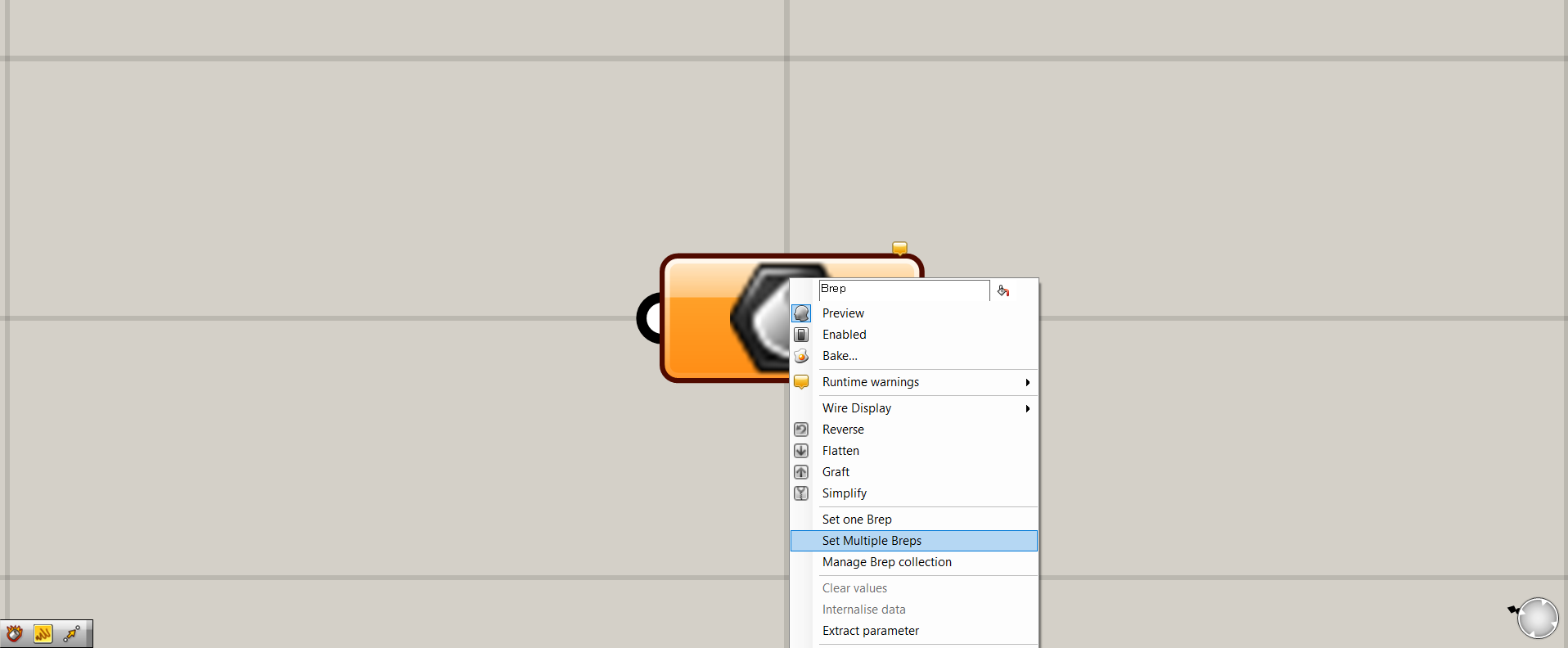
Task: Click the yellow Runtime warnings balloon icon in the menu
Action: 801,382
